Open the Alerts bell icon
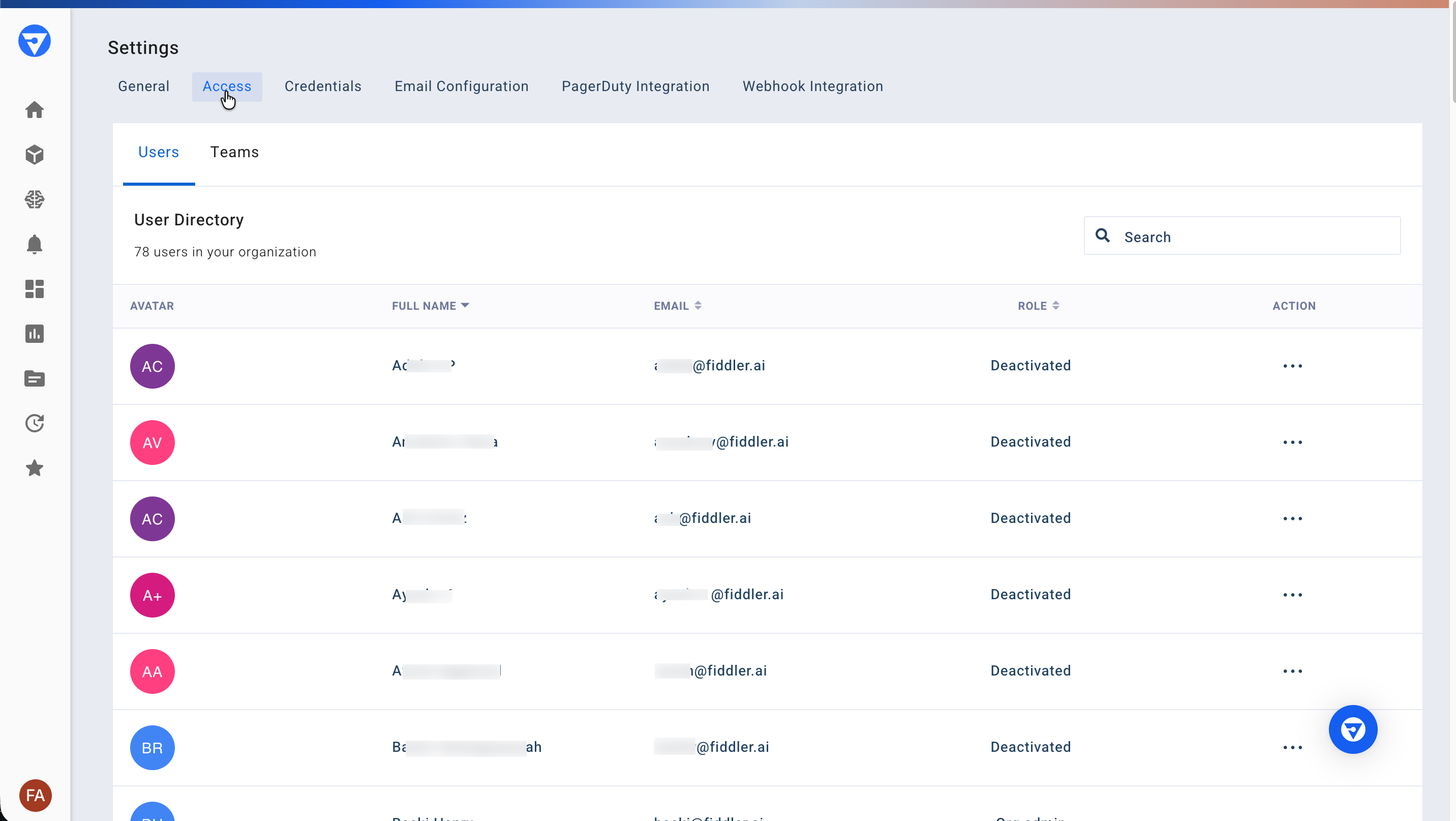This screenshot has width=1456, height=821. click(35, 244)
